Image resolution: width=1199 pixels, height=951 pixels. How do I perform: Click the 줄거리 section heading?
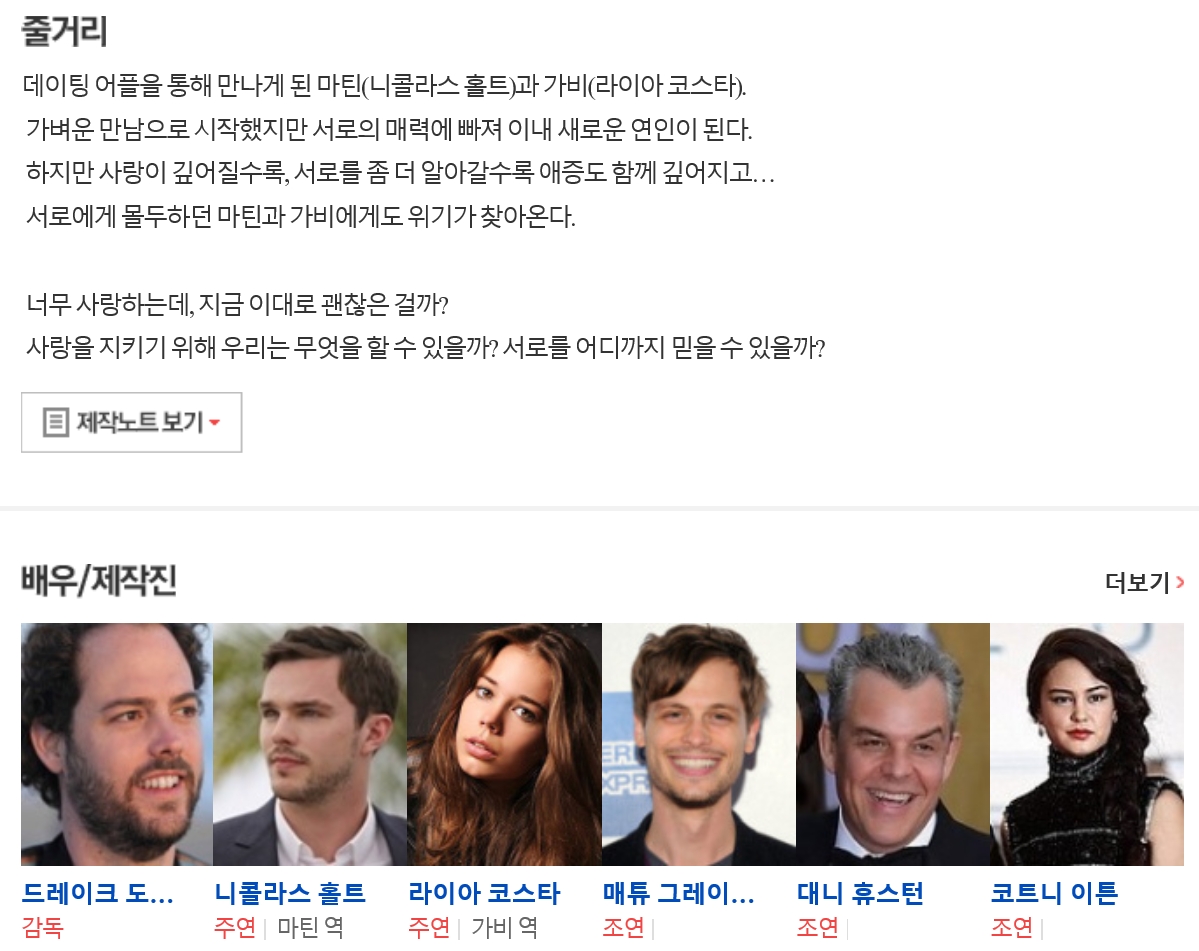coord(64,32)
